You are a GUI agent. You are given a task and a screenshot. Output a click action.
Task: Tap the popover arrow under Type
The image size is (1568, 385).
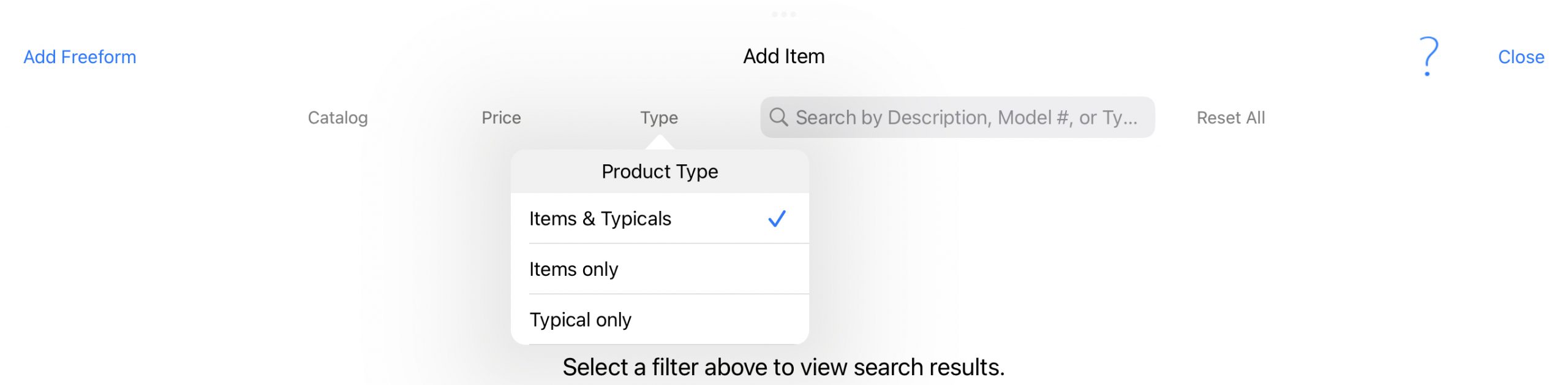pos(660,142)
